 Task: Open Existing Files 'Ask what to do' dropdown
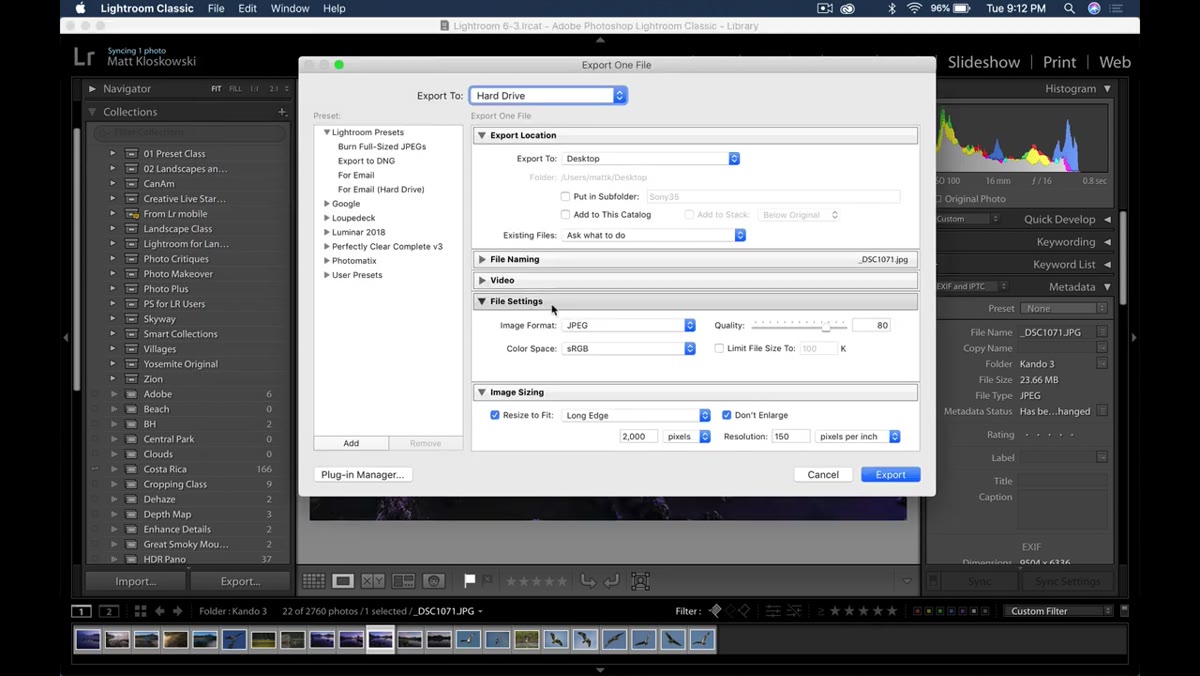tap(654, 235)
